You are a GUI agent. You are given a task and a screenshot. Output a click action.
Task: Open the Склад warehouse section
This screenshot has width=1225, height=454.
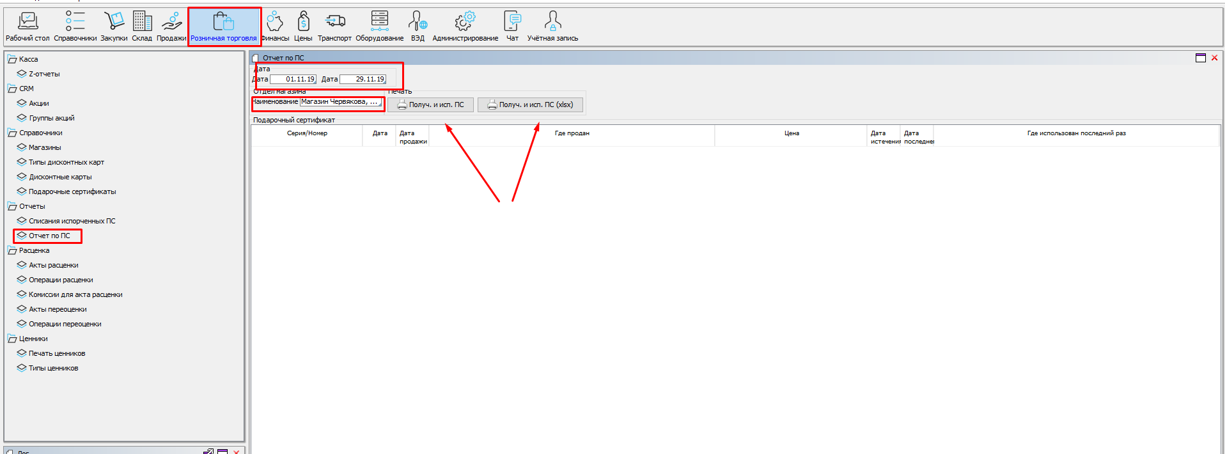[x=142, y=24]
